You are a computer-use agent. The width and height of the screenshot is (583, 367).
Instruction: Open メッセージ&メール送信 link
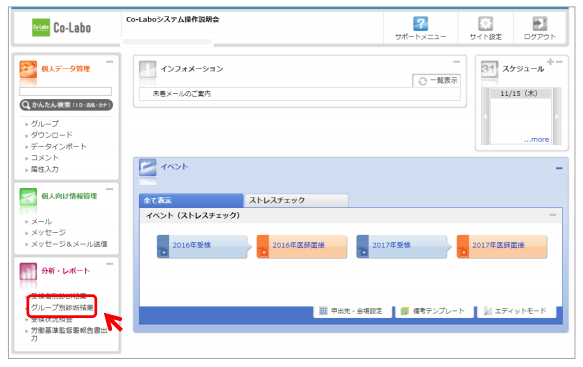tap(69, 244)
